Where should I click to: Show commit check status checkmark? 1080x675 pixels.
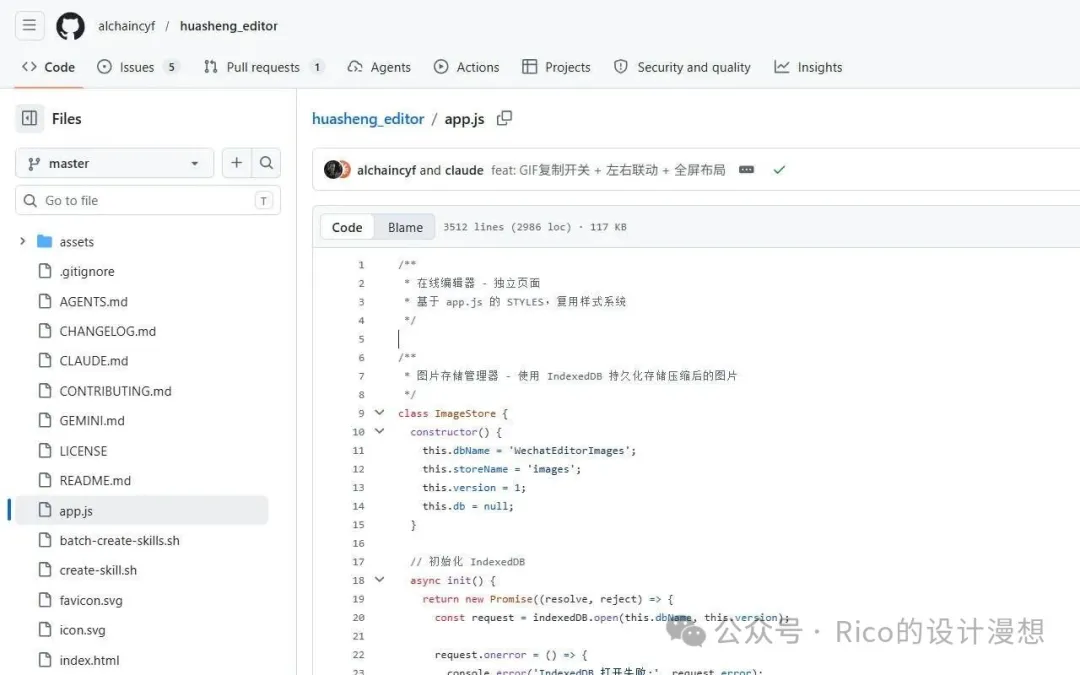point(779,169)
